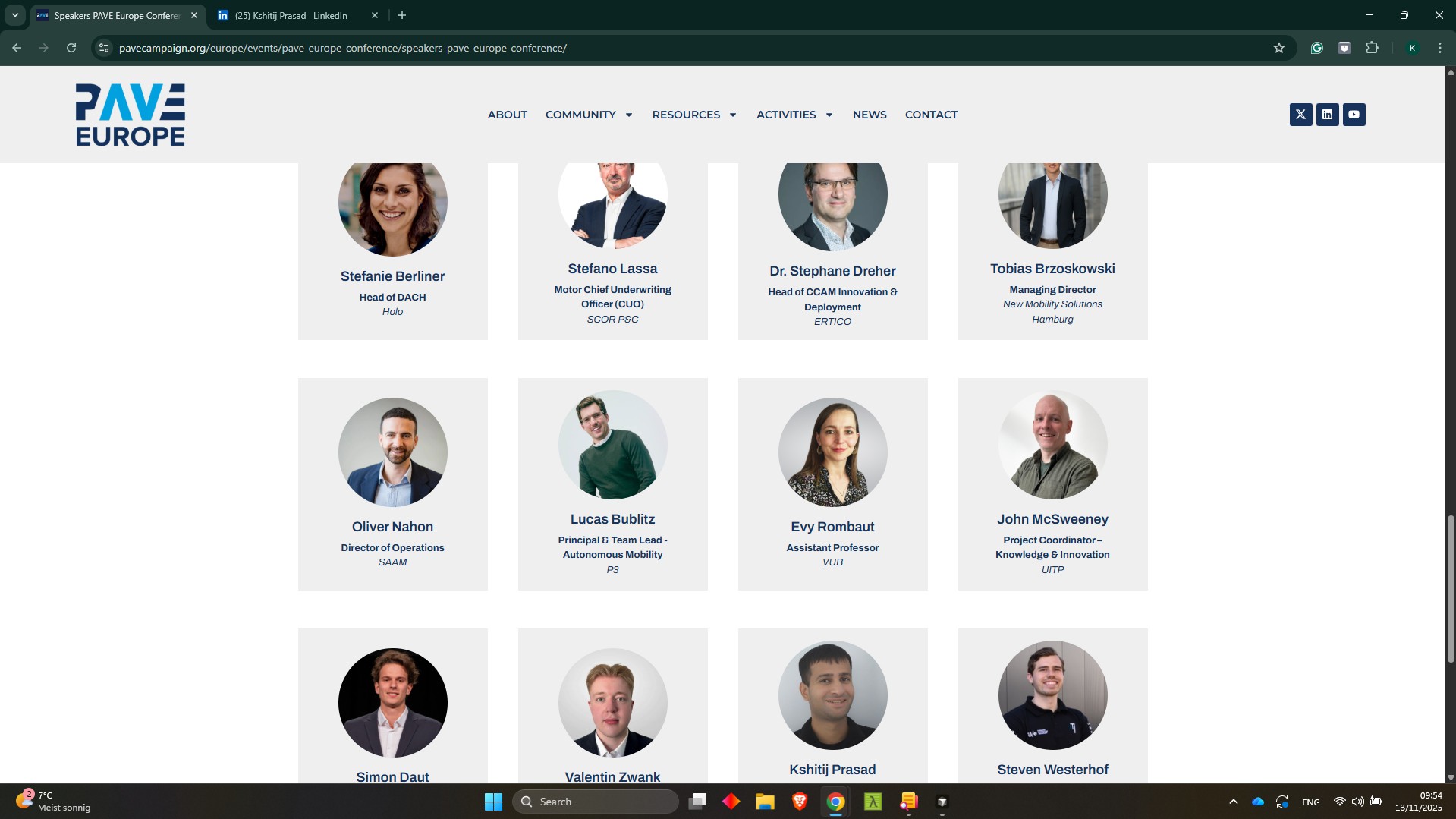Open the Chrome extensions puzzle icon
The width and height of the screenshot is (1456, 819).
[1372, 48]
